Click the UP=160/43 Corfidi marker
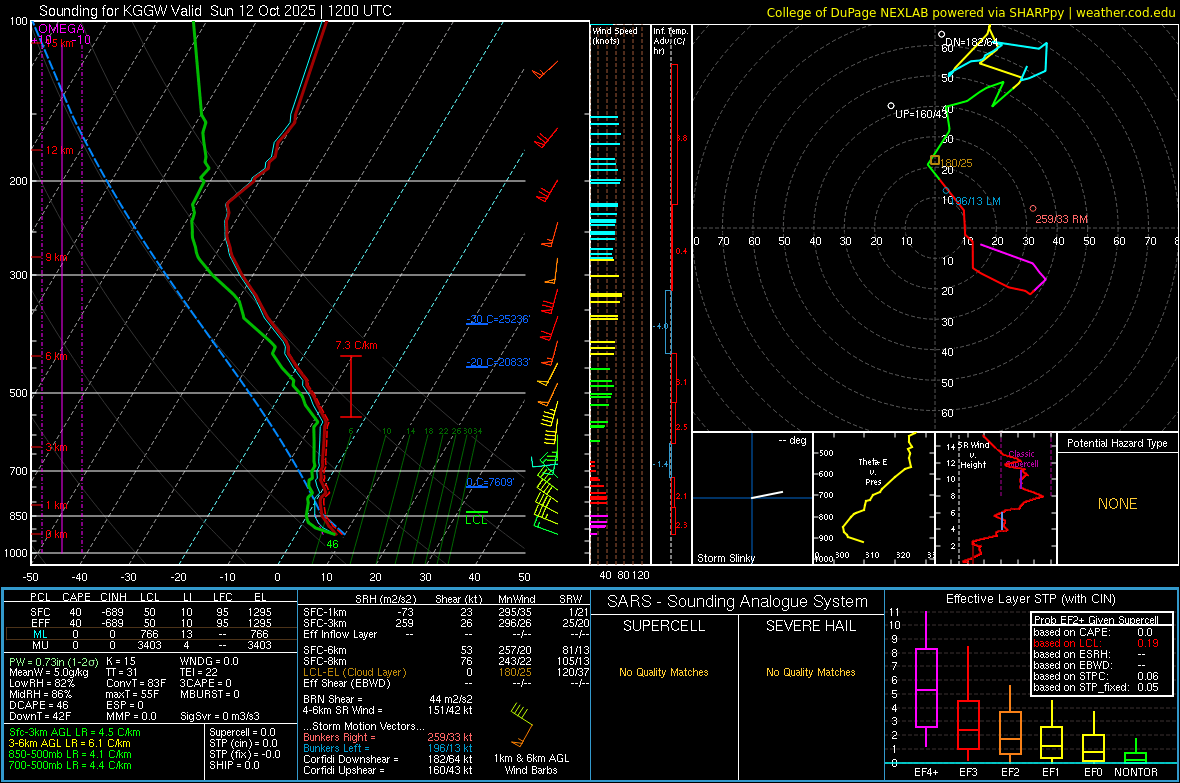Image resolution: width=1180 pixels, height=783 pixels. (x=891, y=106)
